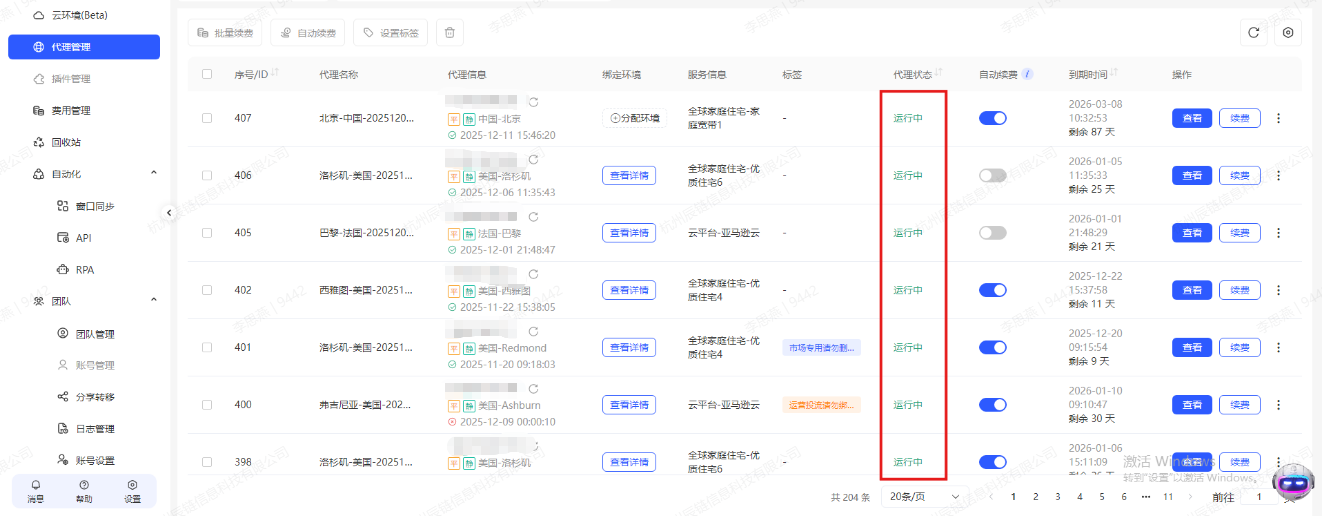
Task: Click the trash delete icon in toolbar
Action: (x=449, y=33)
